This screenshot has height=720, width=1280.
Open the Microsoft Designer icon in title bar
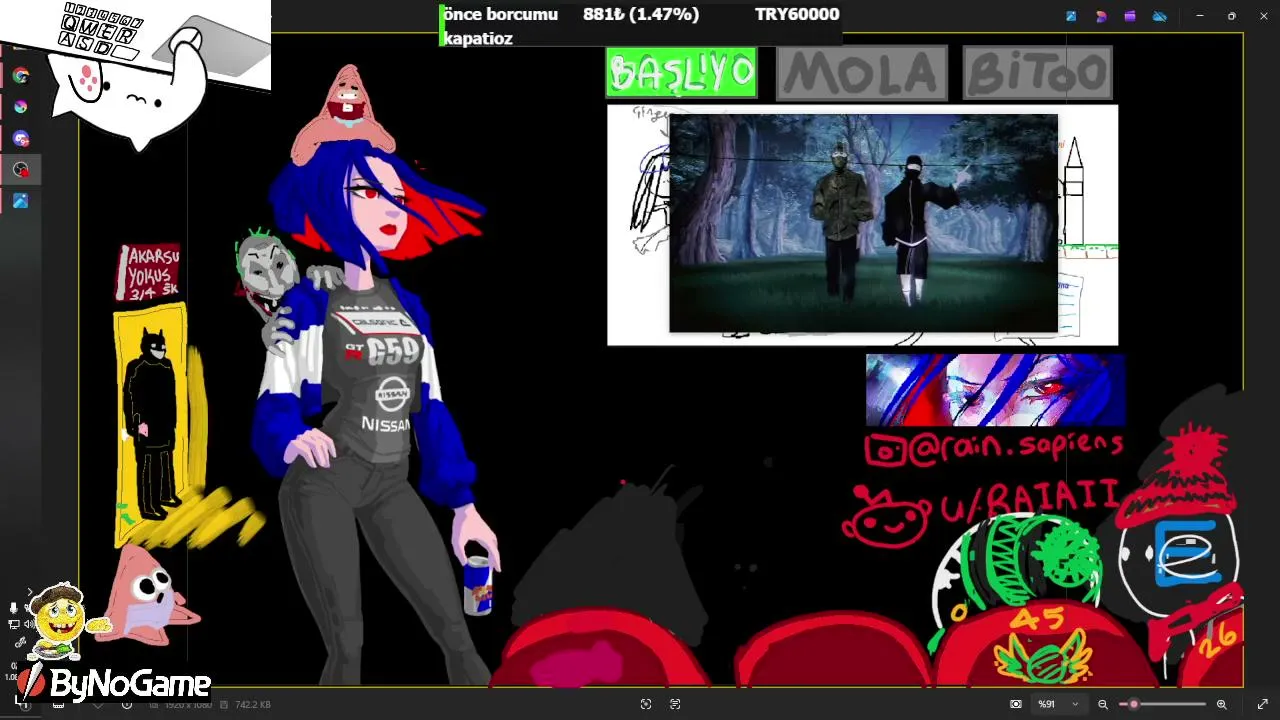coord(1101,16)
